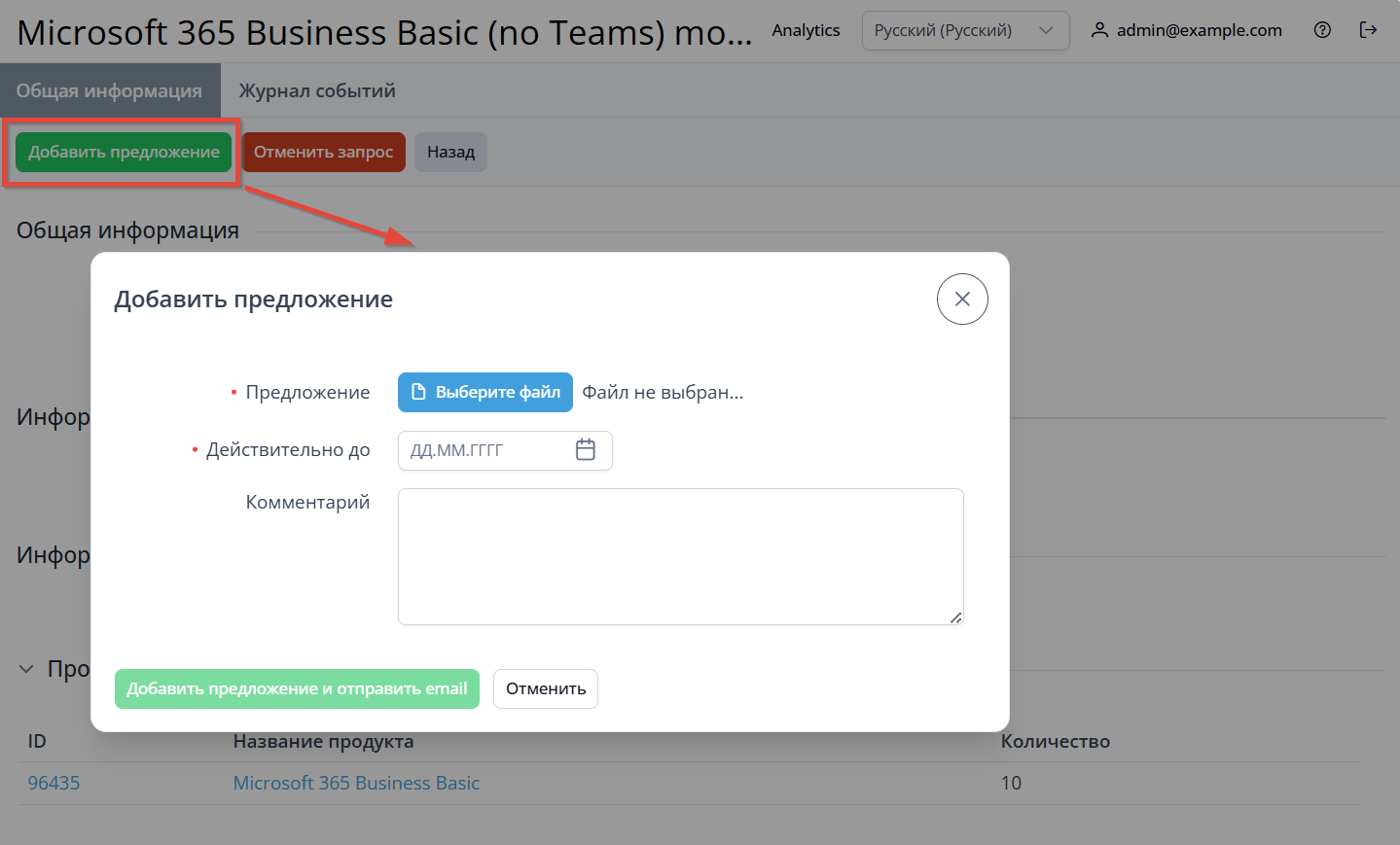Click the resize grip of the comment box
Screen dimensions: 1400x845
(956, 617)
